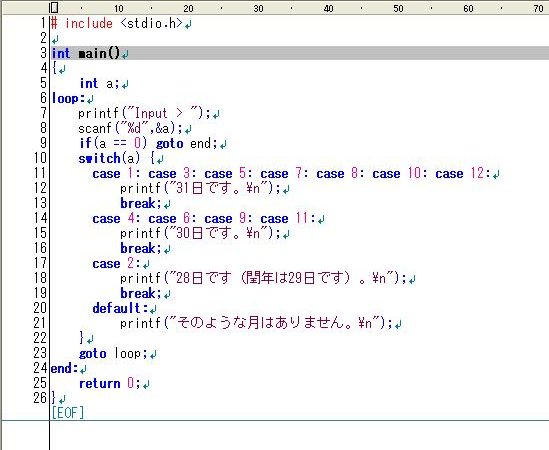Screen dimensions: 549x450
Task: Click printf "31日です。" statement
Action: 200,188
